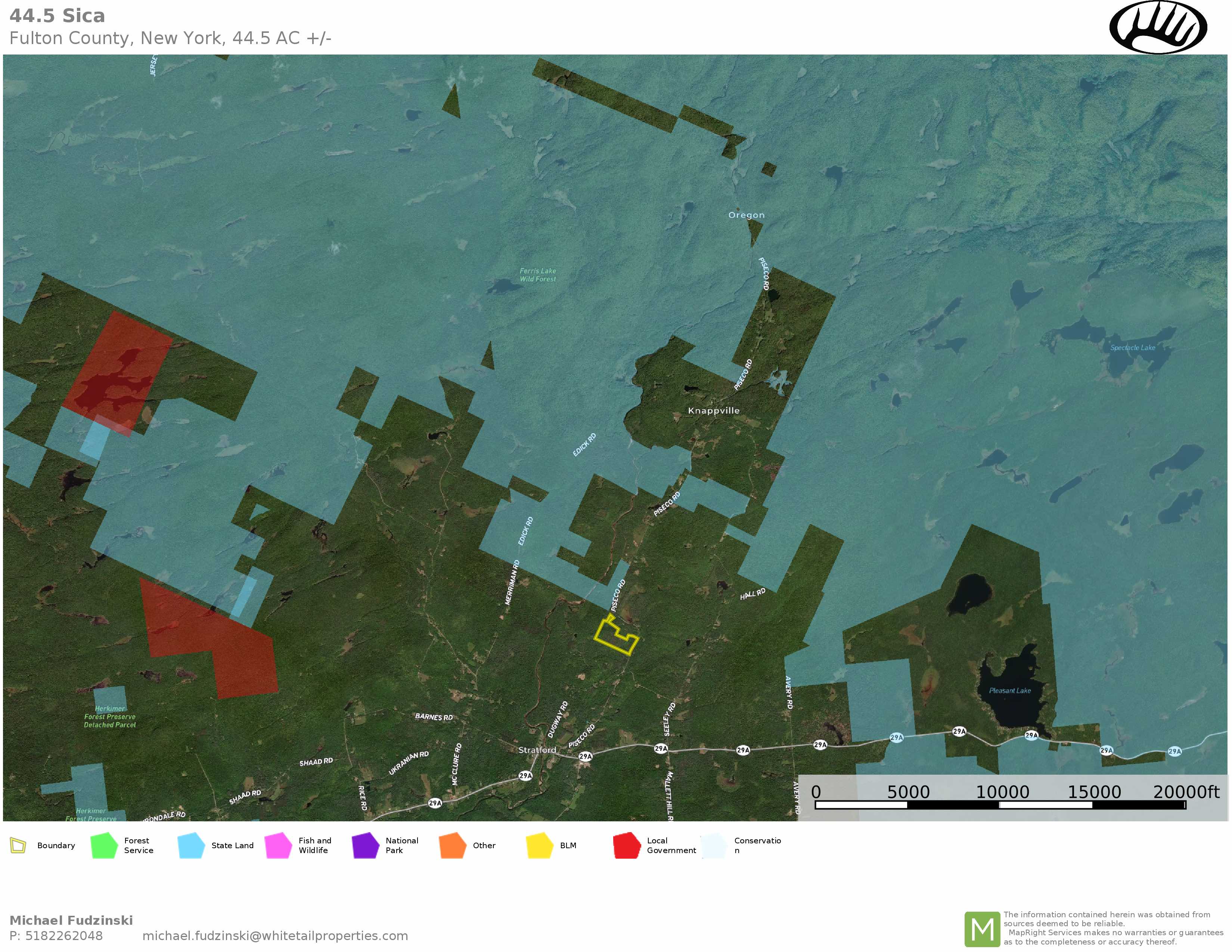The height and width of the screenshot is (952, 1232).
Task: Click the Whitetail Properties antler logo
Action: pos(1158,28)
